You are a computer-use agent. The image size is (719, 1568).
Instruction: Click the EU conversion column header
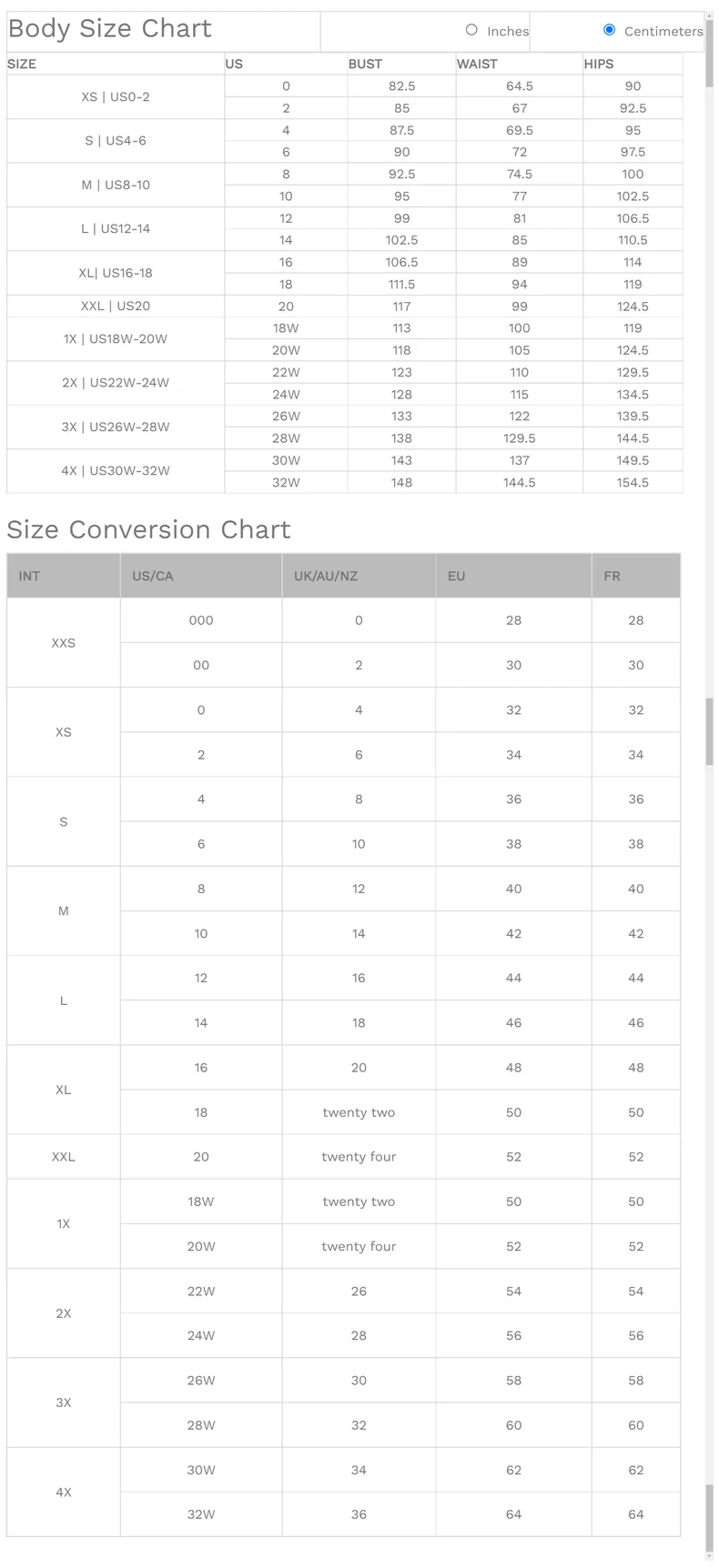pos(457,576)
